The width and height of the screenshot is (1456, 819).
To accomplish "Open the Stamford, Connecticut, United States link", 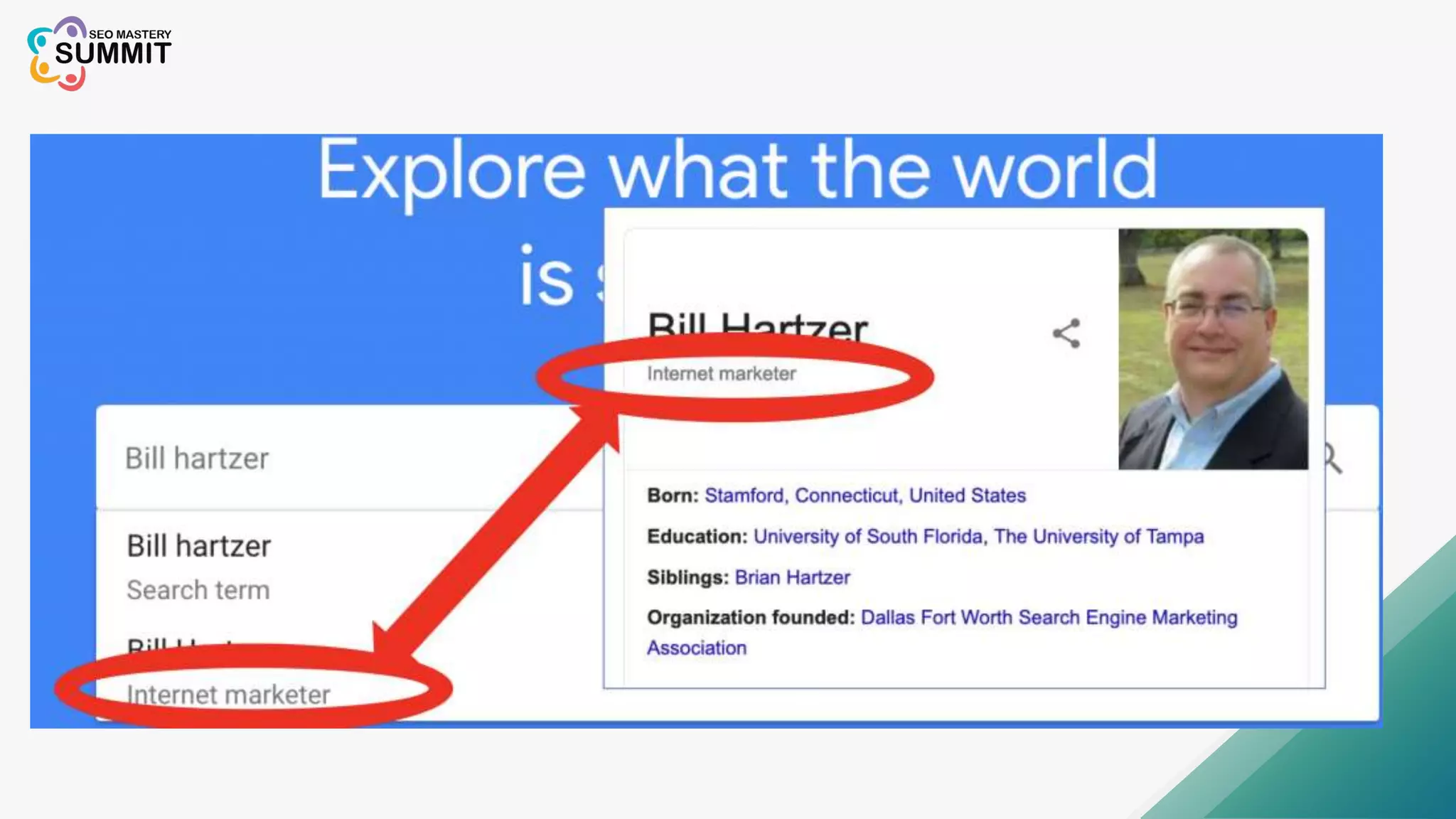I will [864, 496].
